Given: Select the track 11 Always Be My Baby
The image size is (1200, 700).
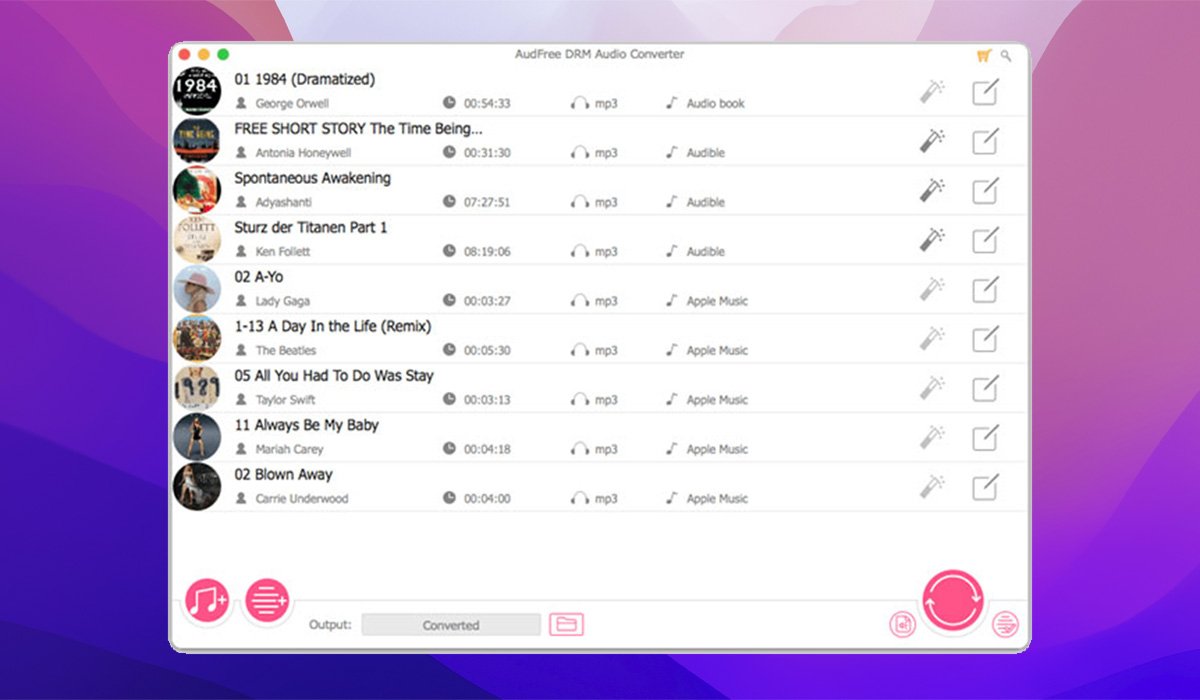Looking at the screenshot, I should 306,425.
